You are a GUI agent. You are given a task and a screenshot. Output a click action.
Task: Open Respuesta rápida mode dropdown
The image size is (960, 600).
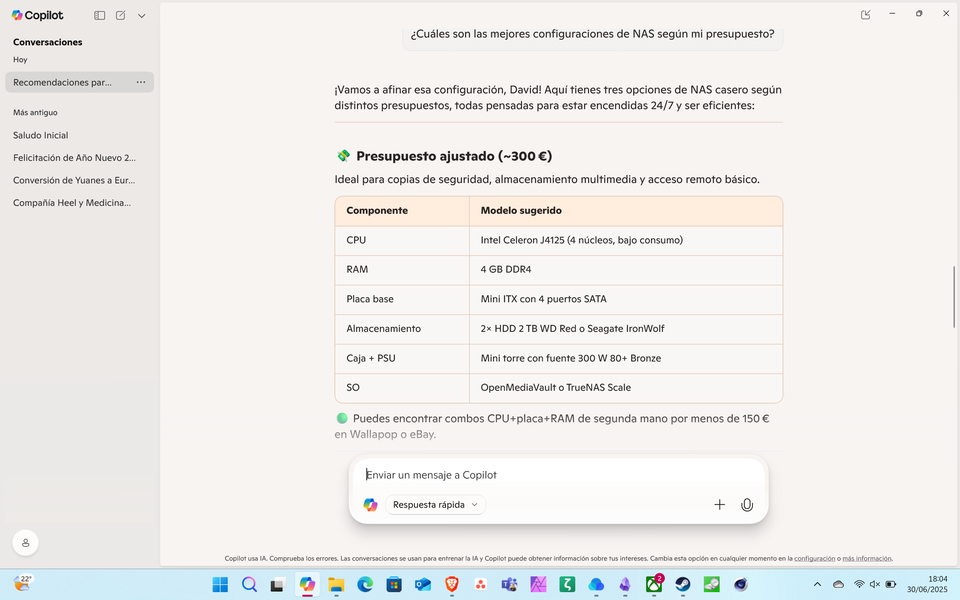click(x=435, y=504)
